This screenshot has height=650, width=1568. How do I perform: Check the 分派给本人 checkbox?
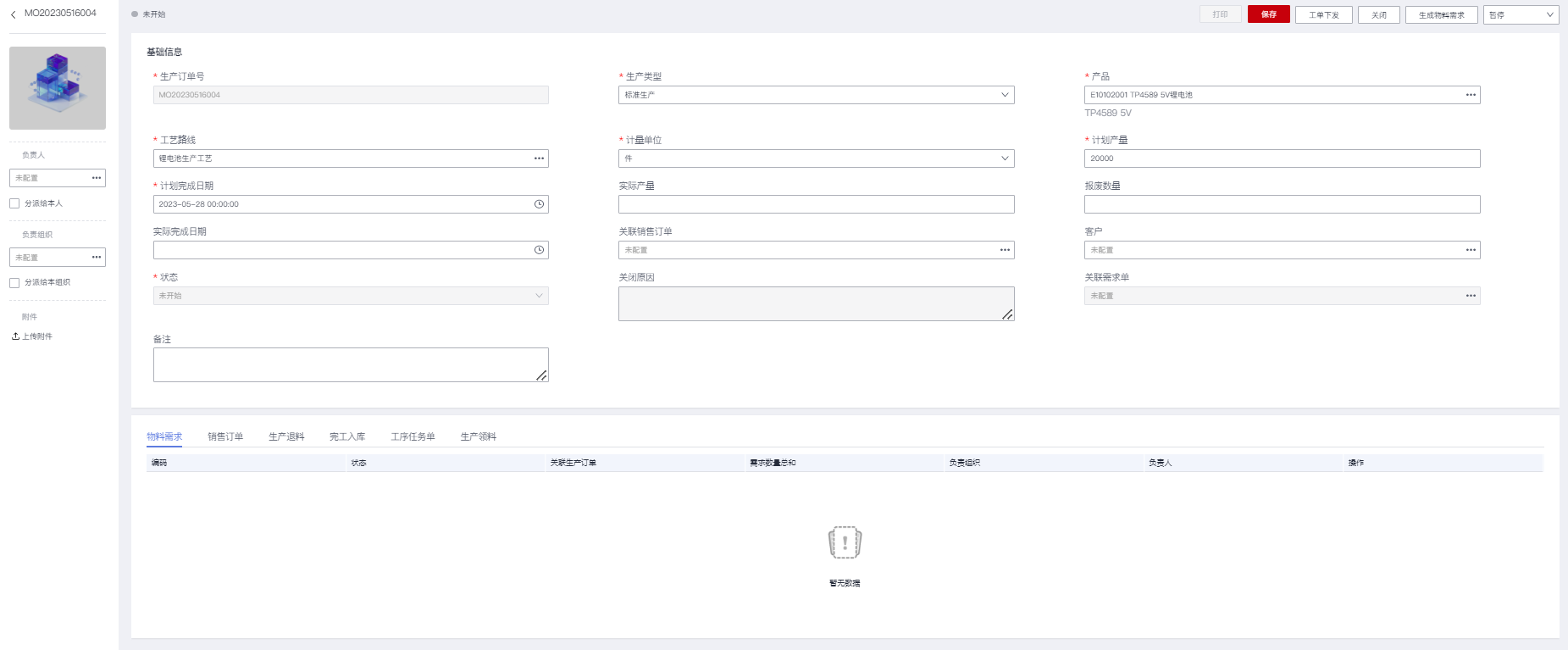coord(14,203)
